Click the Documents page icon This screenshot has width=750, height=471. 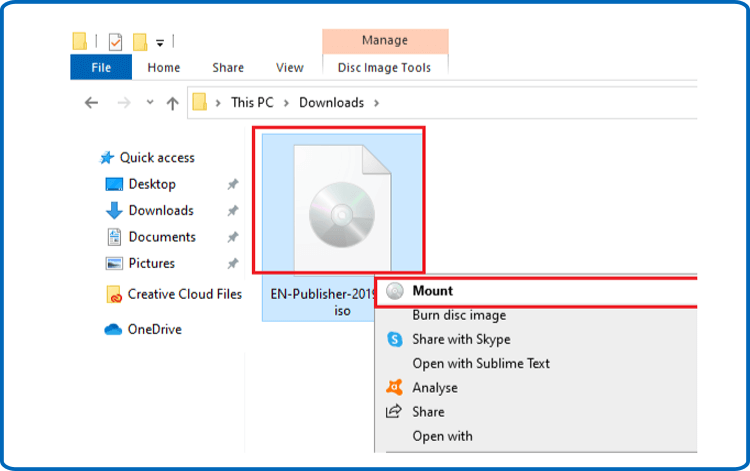pos(114,237)
